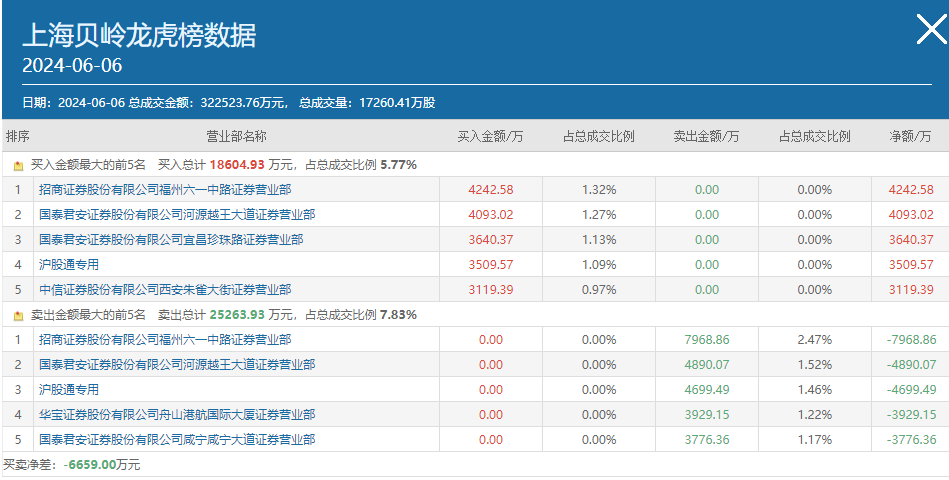Select buy amount 3509.57 in 买入金额 column
This screenshot has width=949, height=480.
[490, 265]
